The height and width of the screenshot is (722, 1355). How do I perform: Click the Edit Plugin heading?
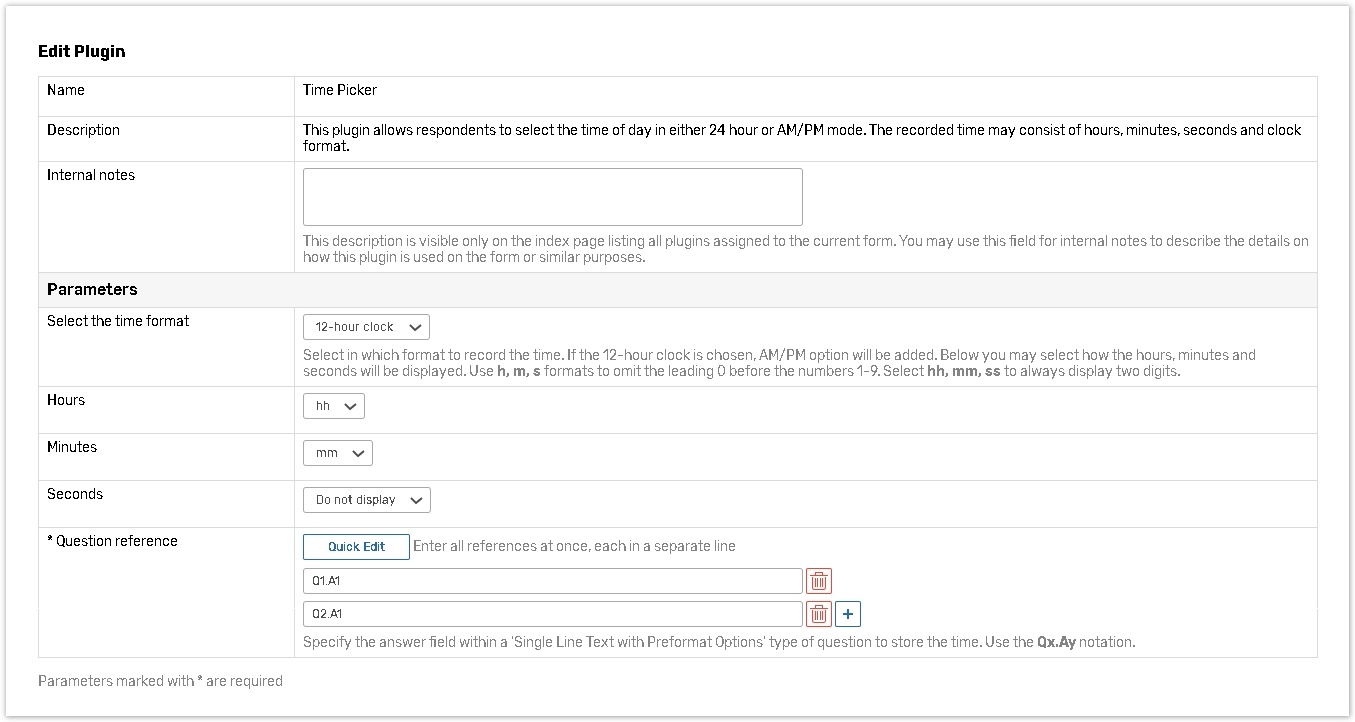click(x=82, y=52)
